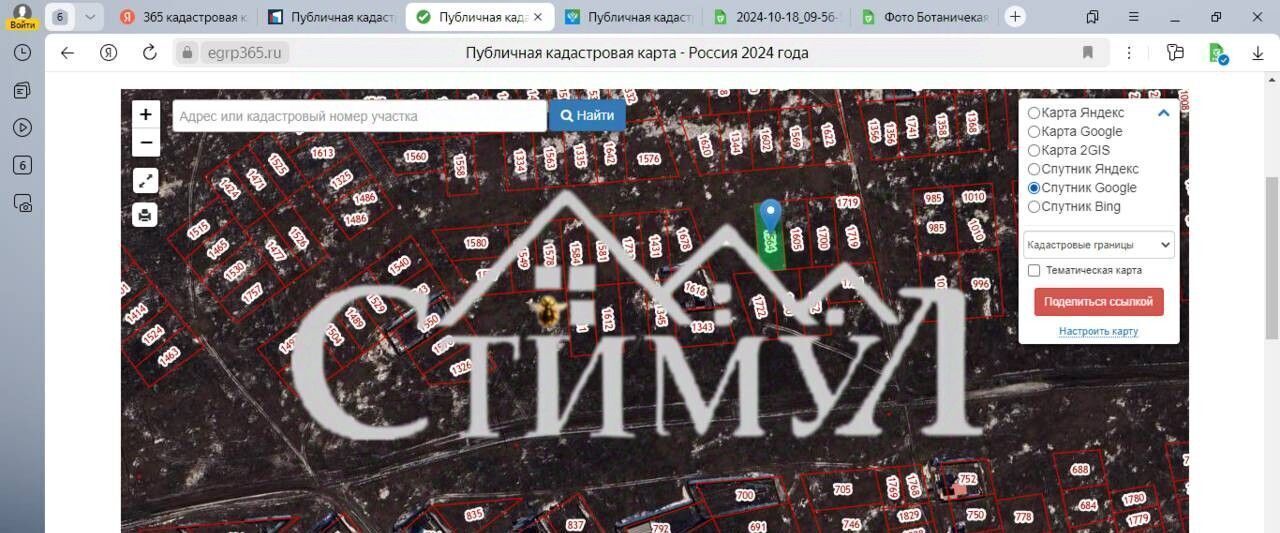Switch to Публичная кадаст tab with blue shield icon
The image size is (1280, 533).
628,17
